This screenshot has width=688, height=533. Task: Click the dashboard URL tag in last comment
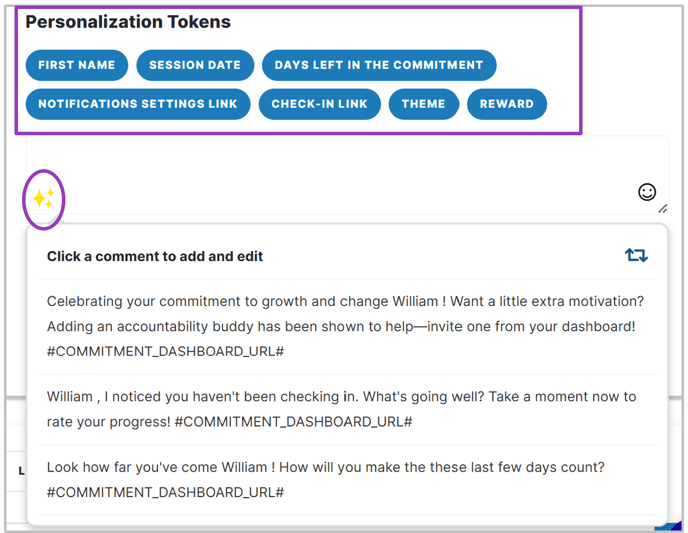[165, 492]
